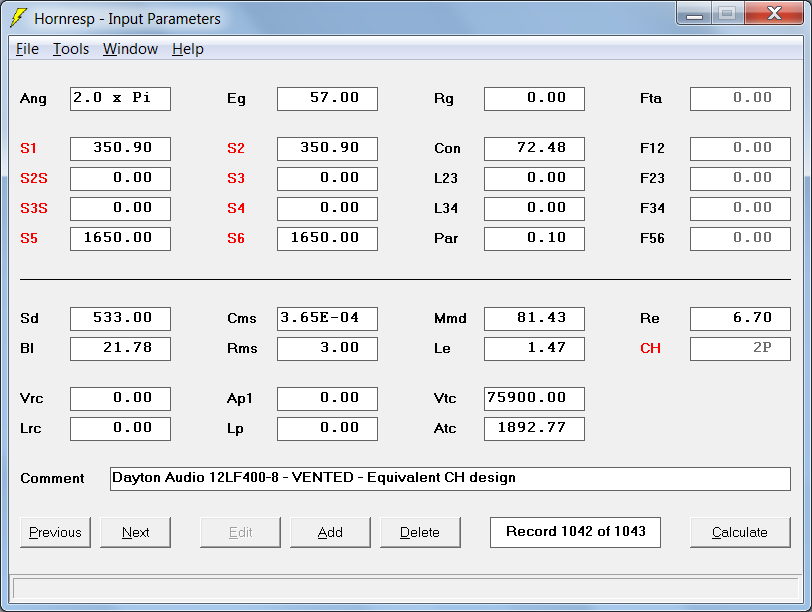Click the Previous record button
The width and height of the screenshot is (812, 612).
click(x=55, y=532)
